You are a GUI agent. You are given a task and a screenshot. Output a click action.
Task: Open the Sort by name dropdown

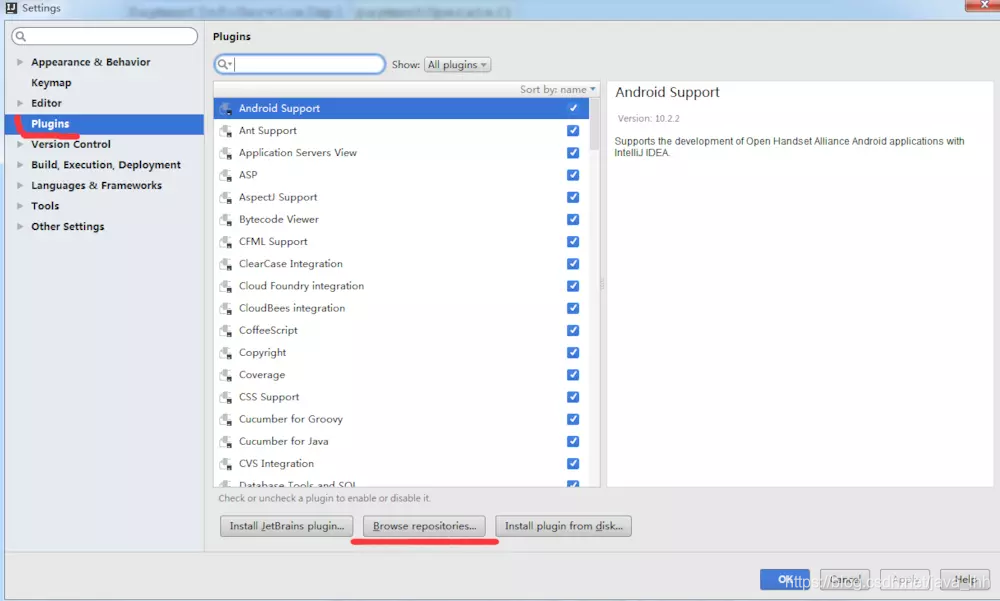[x=557, y=89]
